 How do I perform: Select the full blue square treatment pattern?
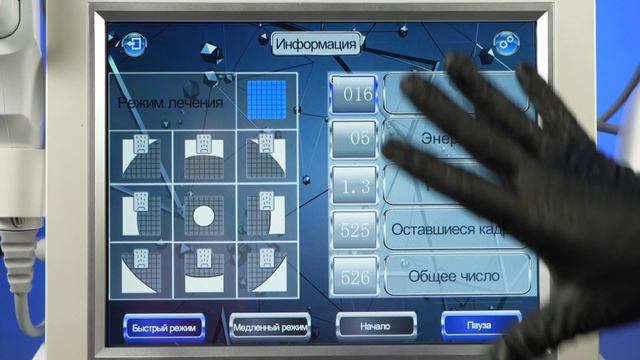tap(267, 100)
